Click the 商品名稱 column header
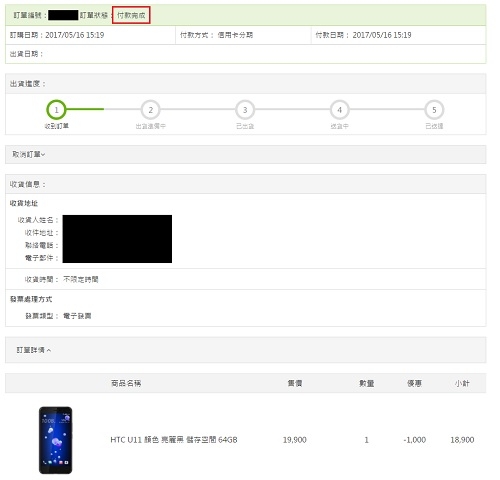Viewport: 500px width, 480px height. 126,383
